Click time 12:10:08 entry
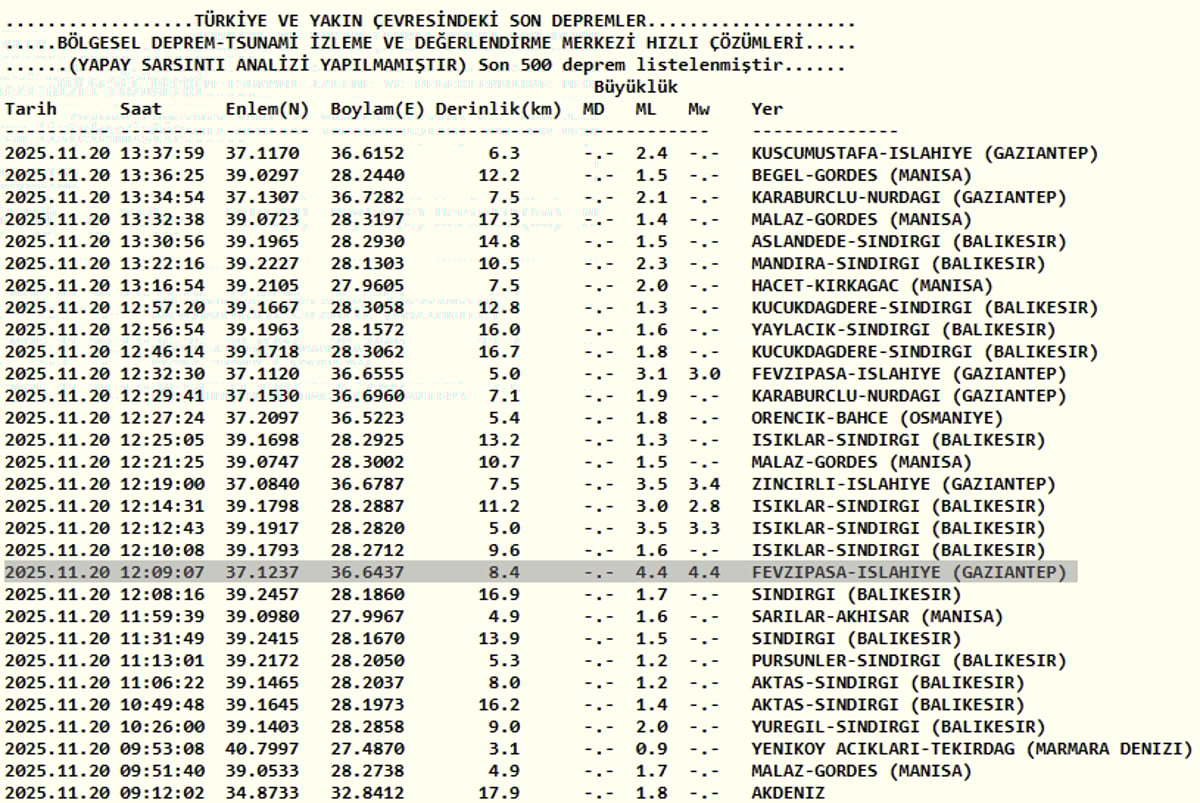 coord(162,549)
